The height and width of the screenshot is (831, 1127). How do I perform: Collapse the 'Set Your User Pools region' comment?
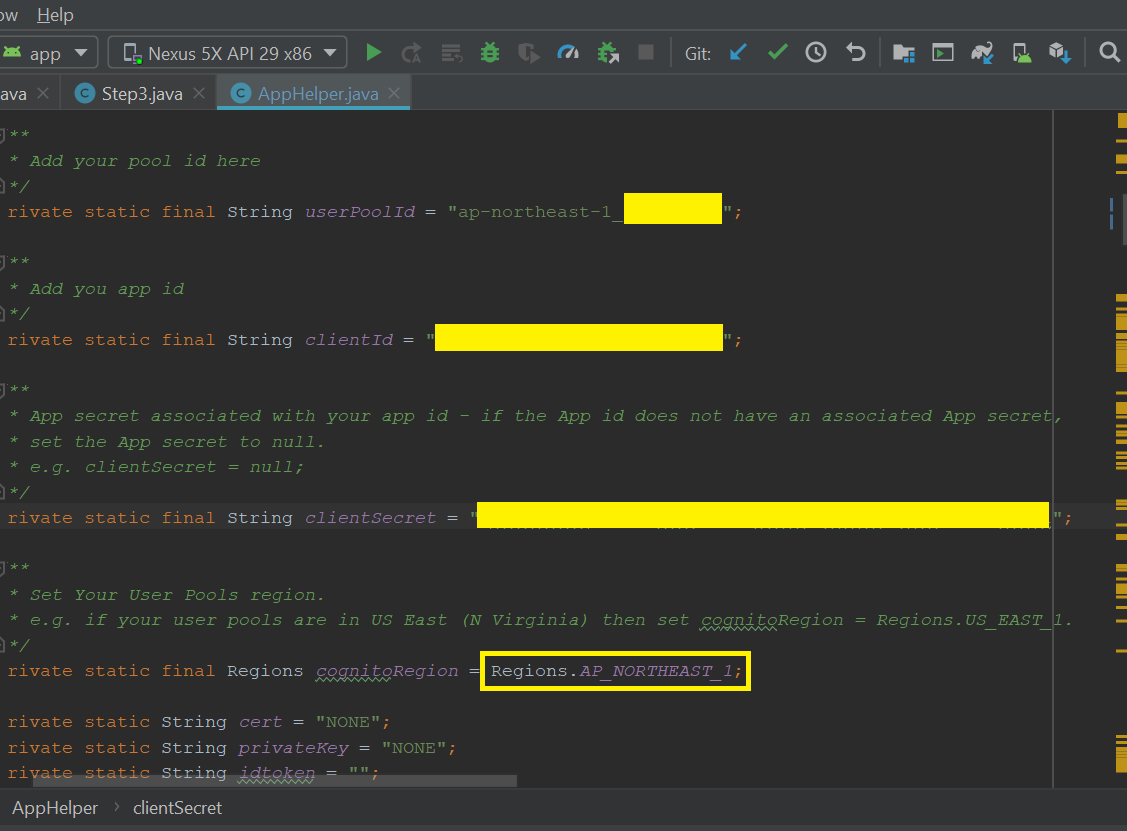click(2, 568)
